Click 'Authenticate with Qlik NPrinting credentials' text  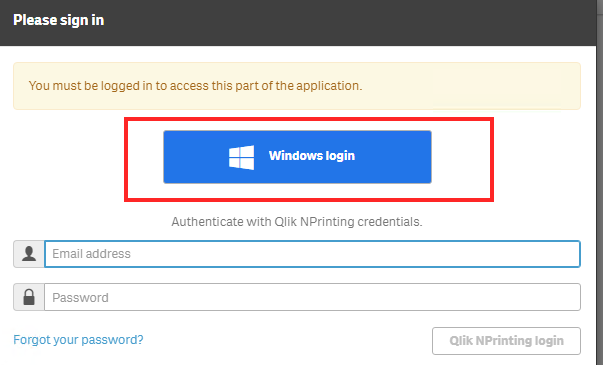(x=297, y=222)
